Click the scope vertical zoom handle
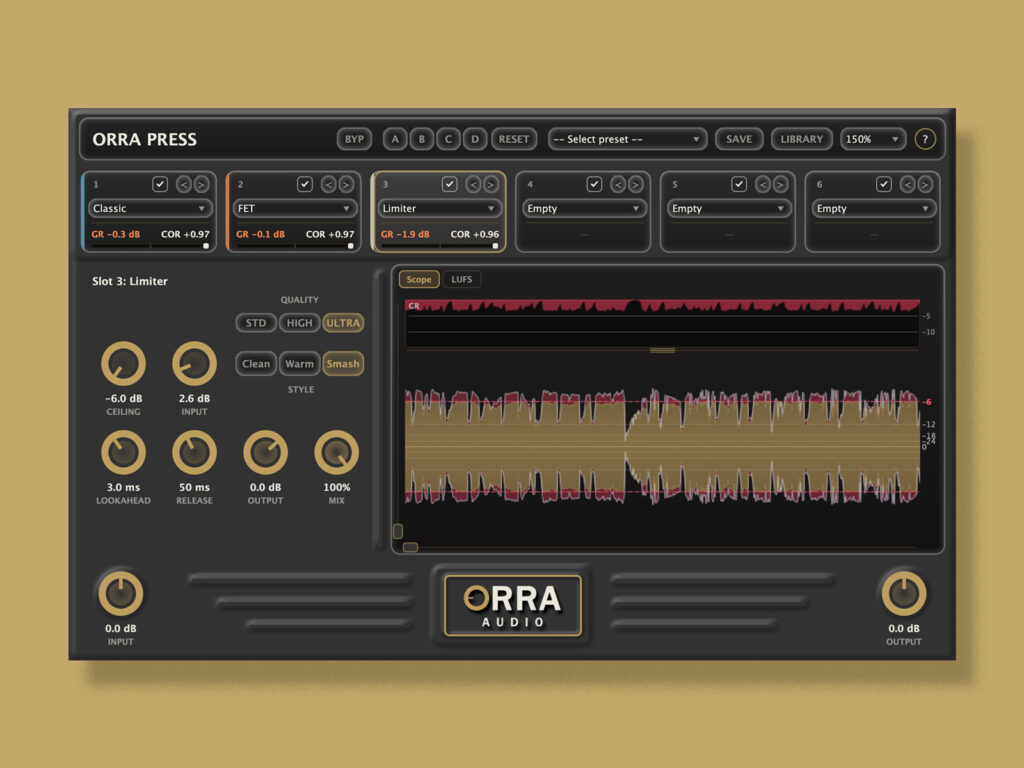 click(x=398, y=531)
